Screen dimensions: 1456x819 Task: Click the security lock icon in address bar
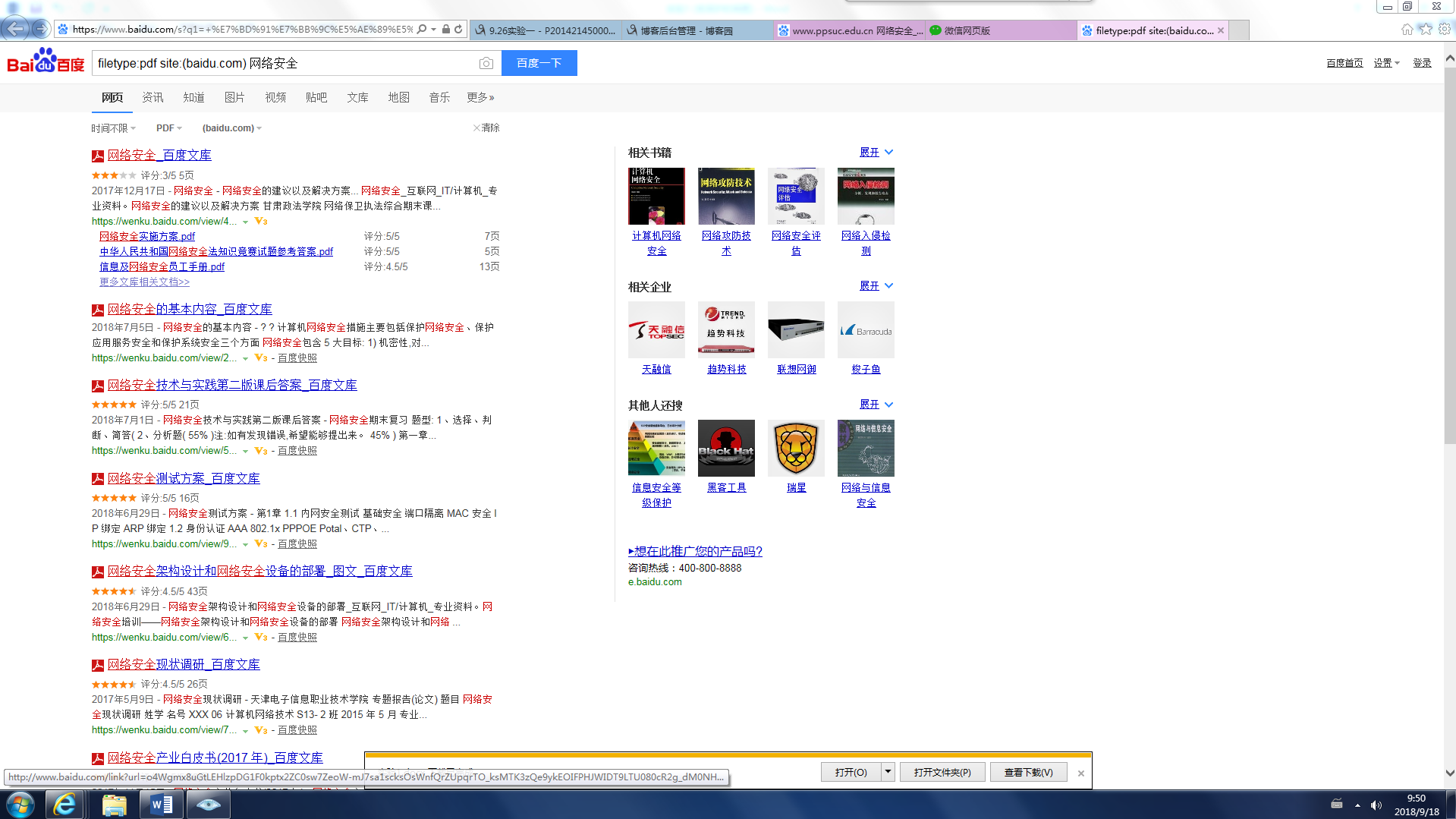pos(446,30)
